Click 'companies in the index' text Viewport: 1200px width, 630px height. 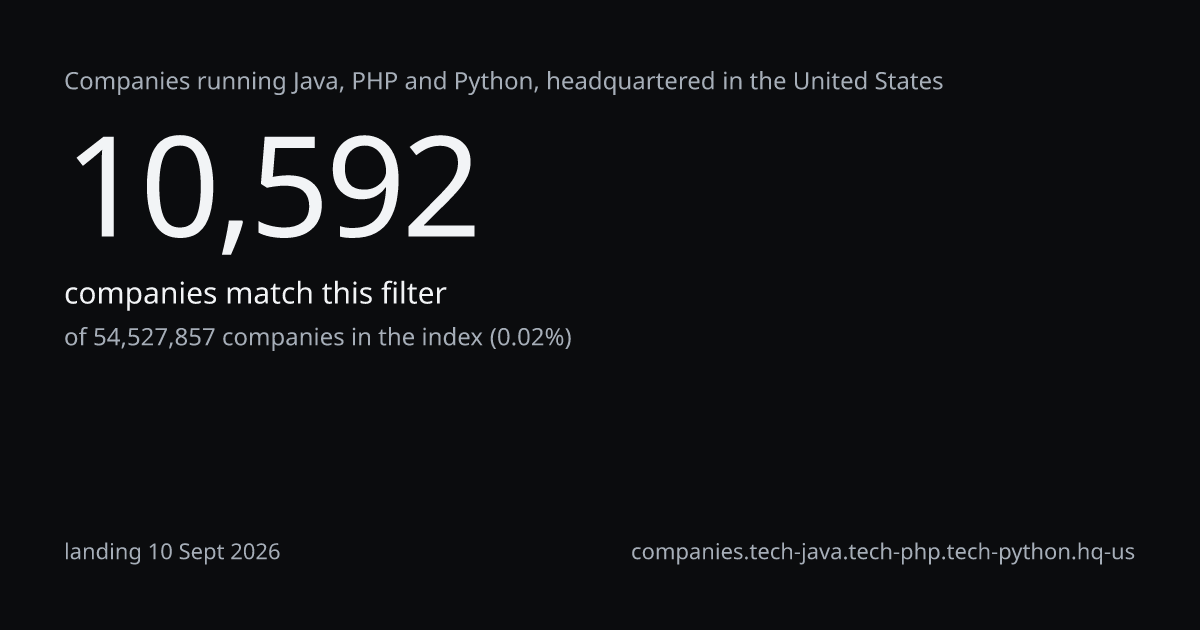(352, 338)
